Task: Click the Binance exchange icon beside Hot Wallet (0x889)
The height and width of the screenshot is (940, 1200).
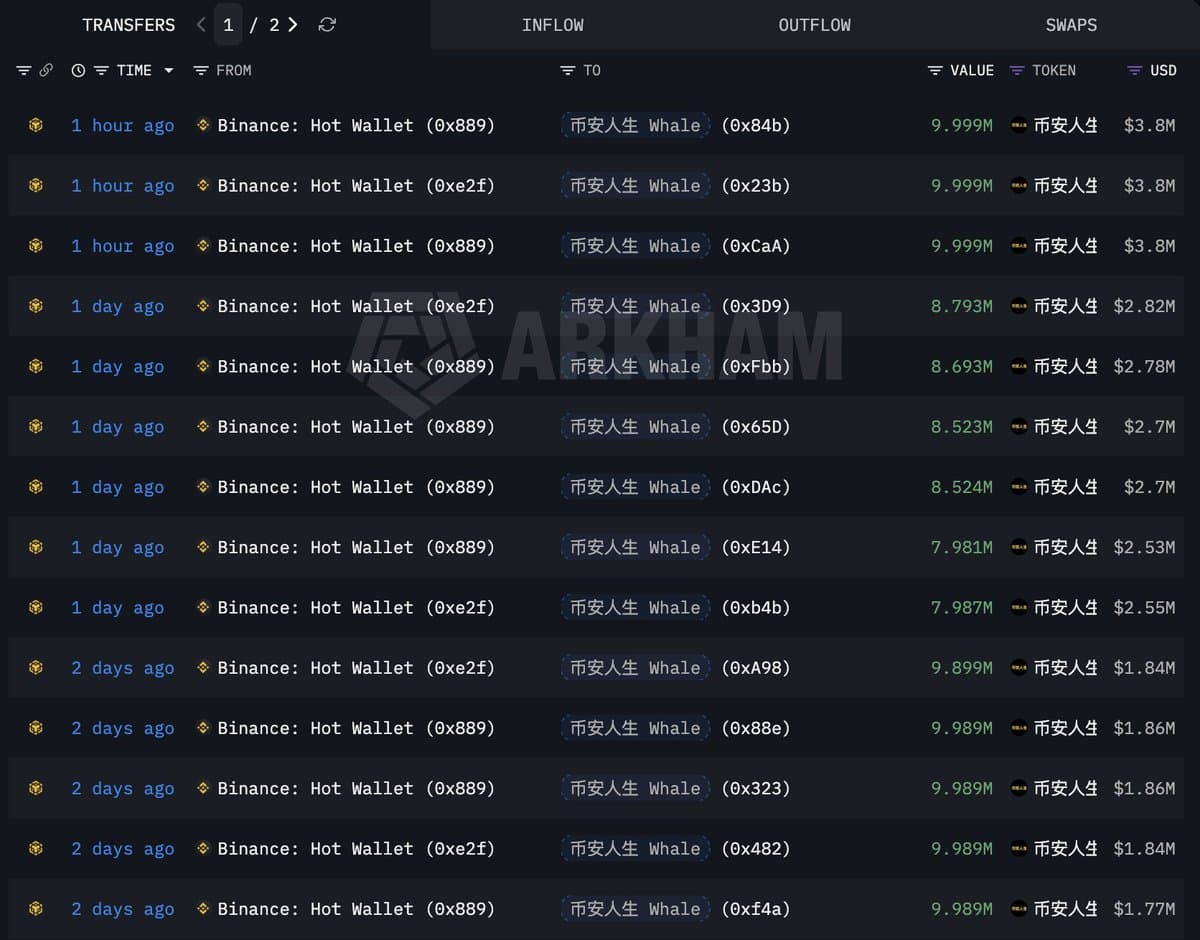Action: pos(203,125)
